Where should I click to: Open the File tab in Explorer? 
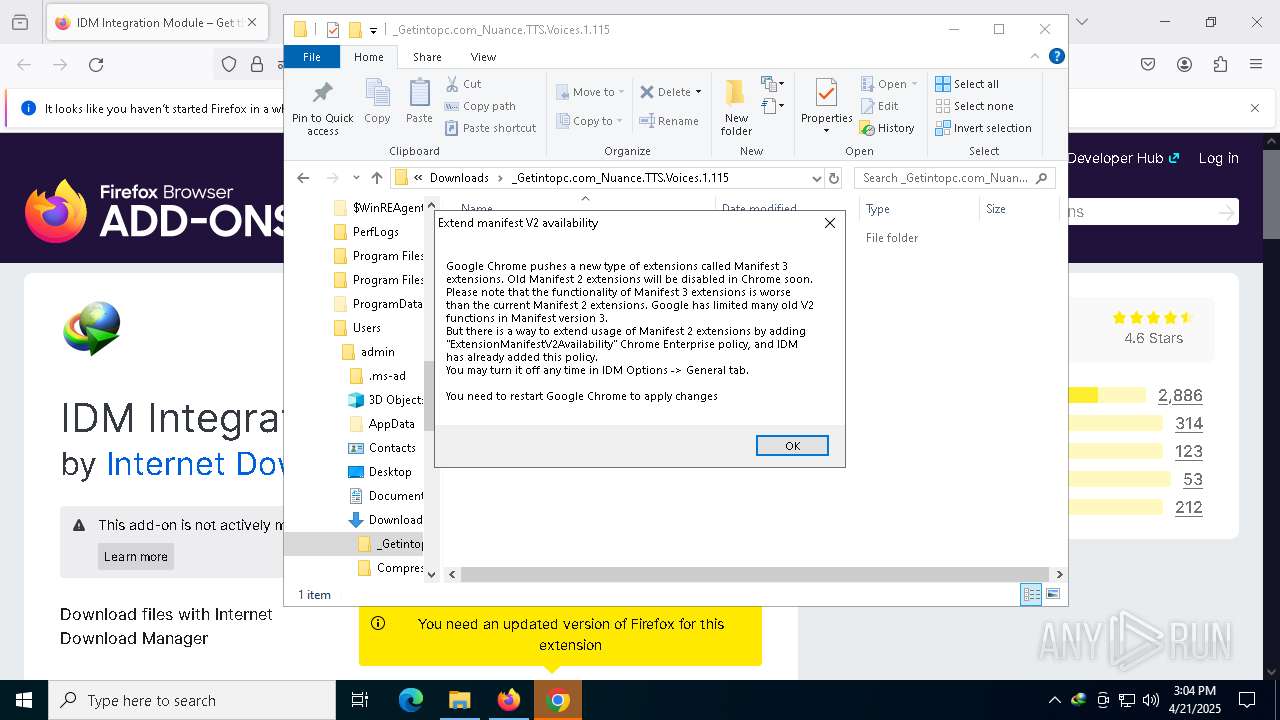point(312,57)
